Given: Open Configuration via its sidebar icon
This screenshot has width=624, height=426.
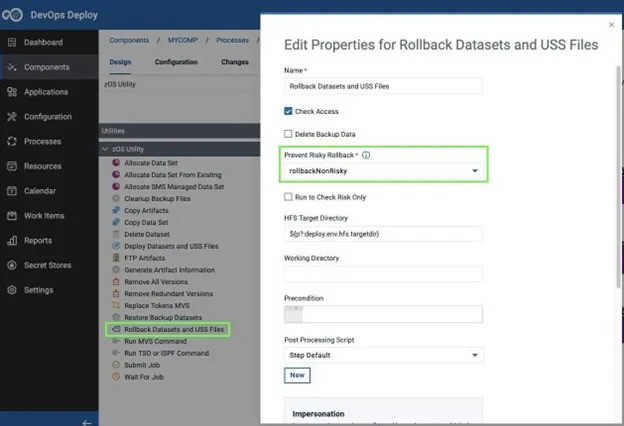Looking at the screenshot, I should pos(11,117).
